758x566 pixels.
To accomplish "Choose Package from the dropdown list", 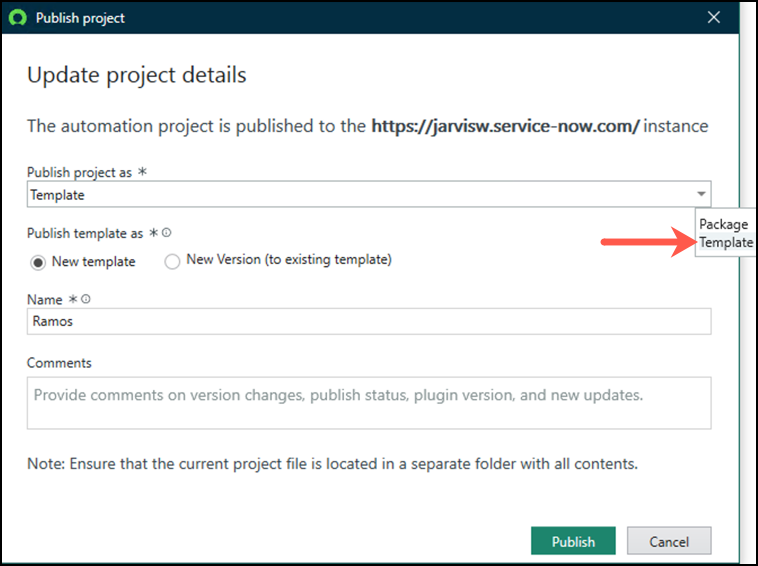I will pos(723,224).
